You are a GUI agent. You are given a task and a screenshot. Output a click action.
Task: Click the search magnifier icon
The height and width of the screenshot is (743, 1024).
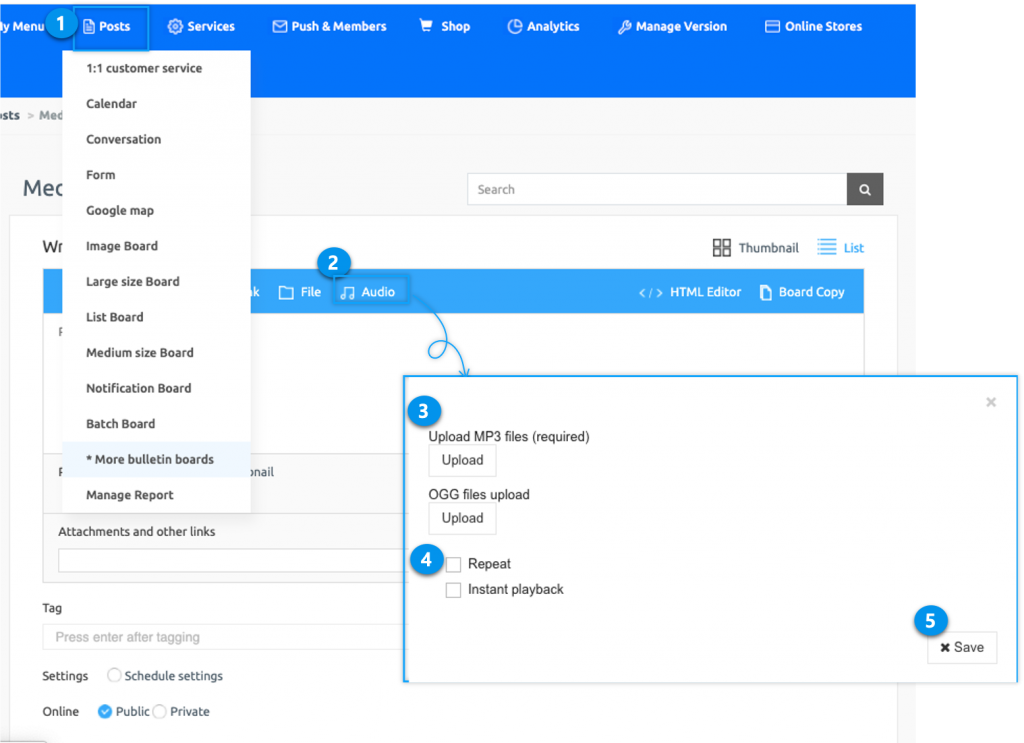pyautogui.click(x=864, y=189)
